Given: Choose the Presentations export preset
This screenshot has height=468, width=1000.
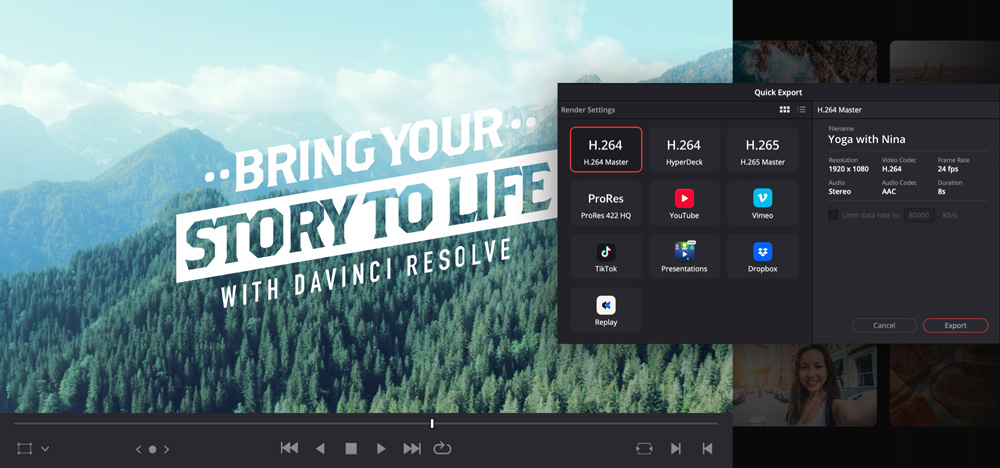Looking at the screenshot, I should (x=684, y=256).
